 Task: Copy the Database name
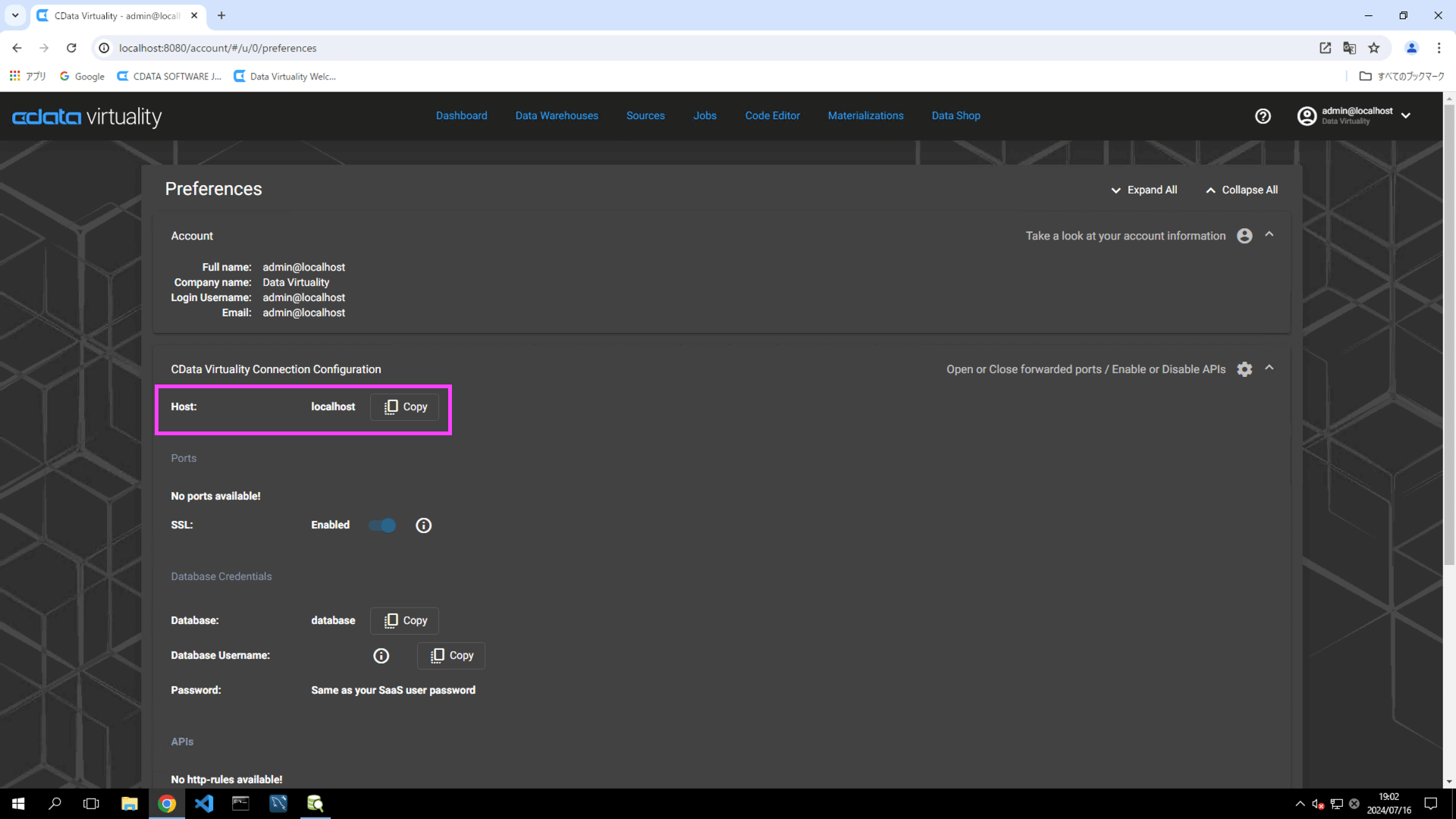pyautogui.click(x=405, y=621)
